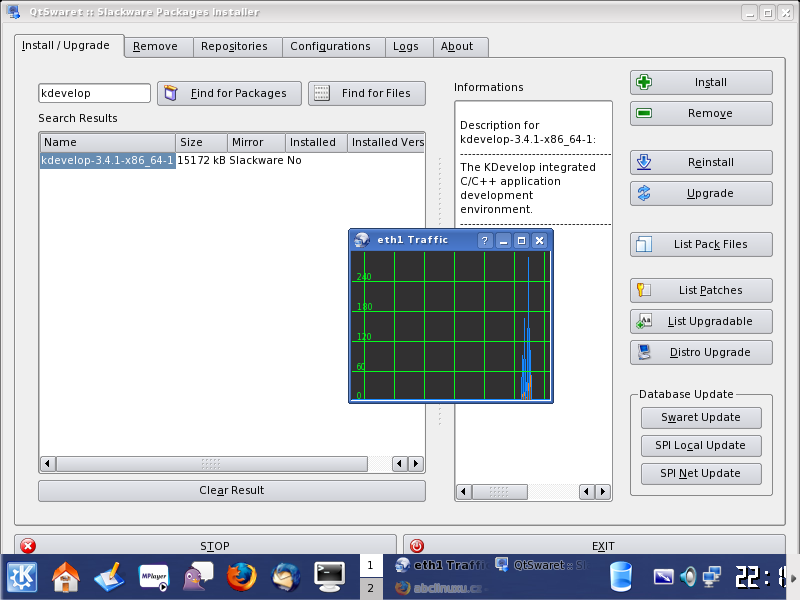The width and height of the screenshot is (800, 600).
Task: Click the Installed Vers column header
Action: click(x=386, y=142)
